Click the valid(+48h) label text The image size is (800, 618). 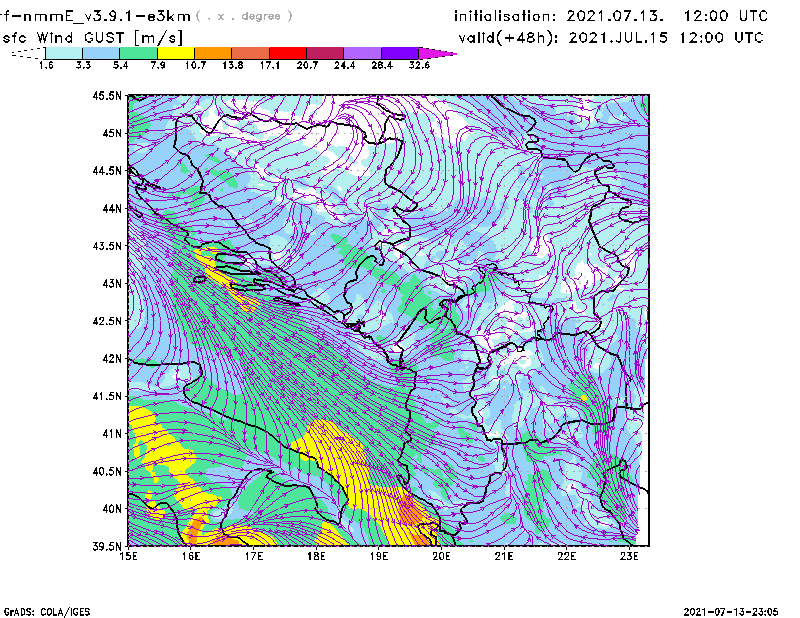pyautogui.click(x=509, y=38)
